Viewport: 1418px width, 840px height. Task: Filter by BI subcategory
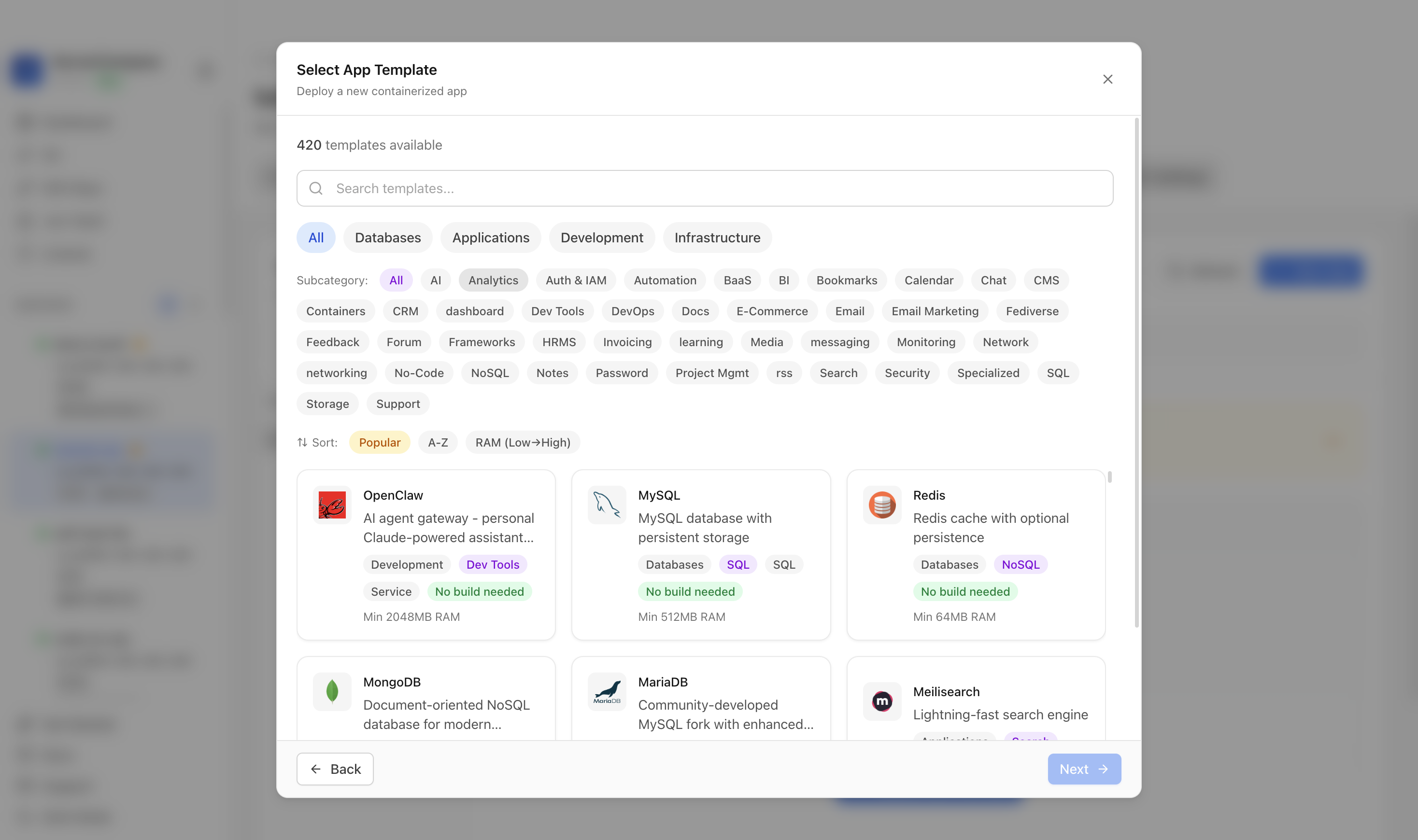[784, 280]
